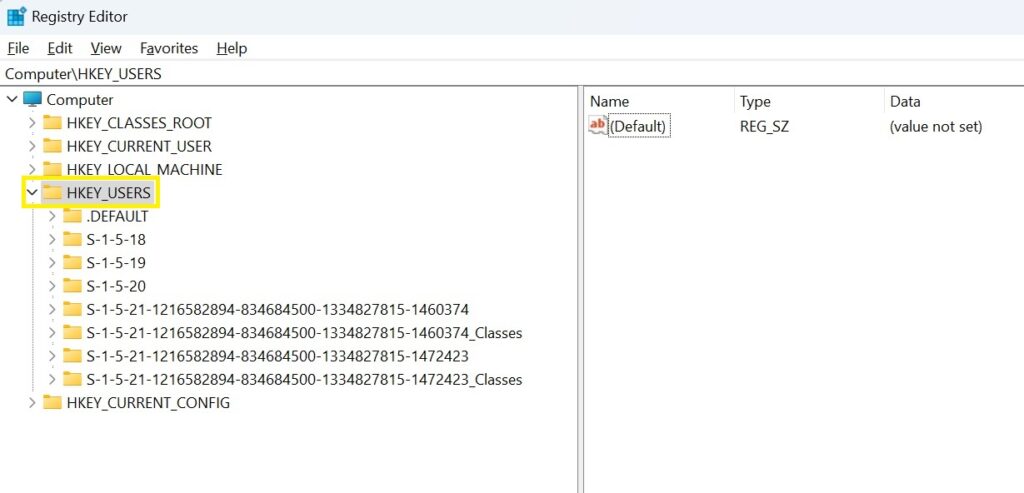The image size is (1024, 493).
Task: Select the S-1-5-21-1216582894-834684500-1334827815-1460374 label
Action: (278, 310)
